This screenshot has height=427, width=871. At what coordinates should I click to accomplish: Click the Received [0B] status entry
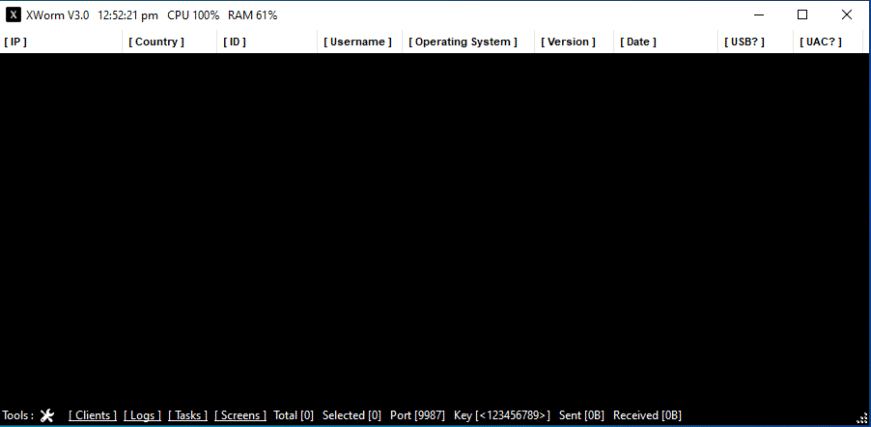647,415
